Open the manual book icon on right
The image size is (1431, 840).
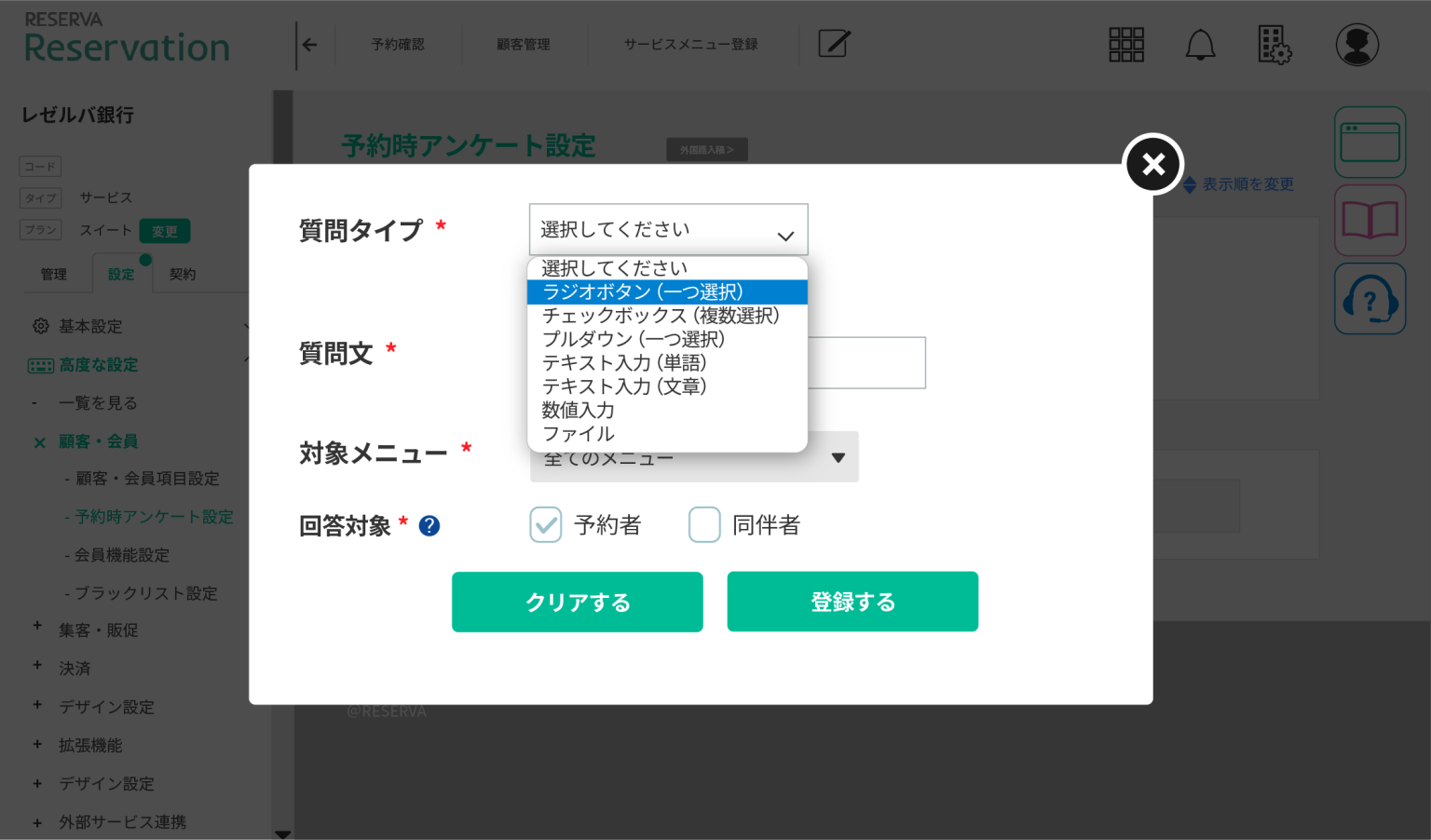click(1370, 221)
